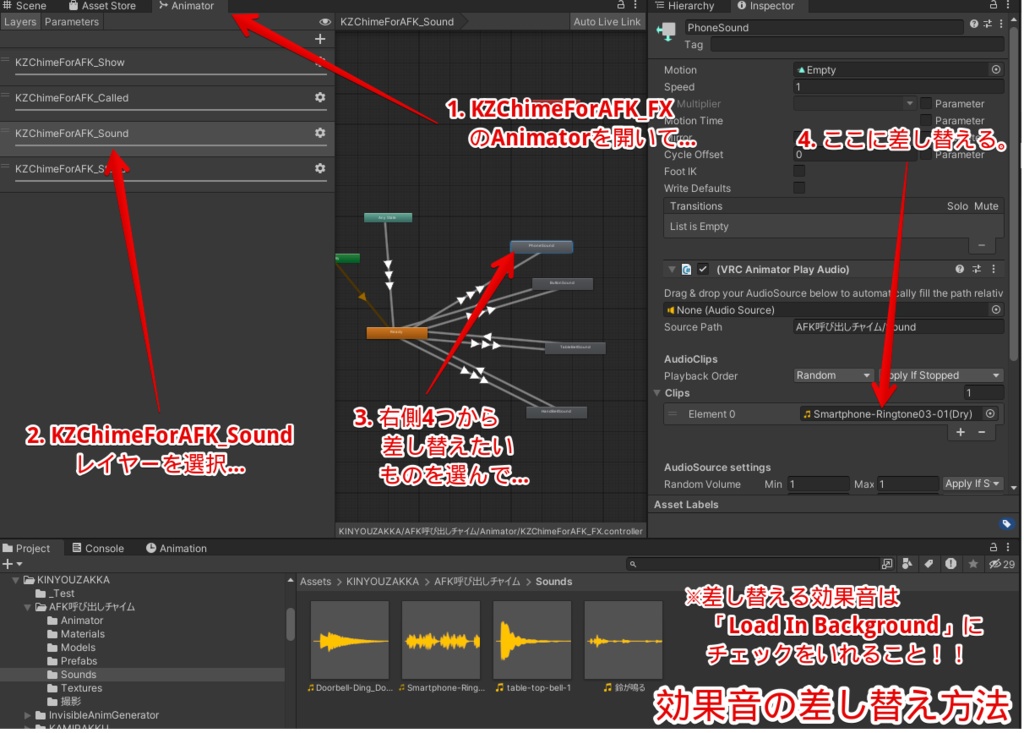
Task: Collapse VRC Animator Play Audio component
Action: [671, 269]
